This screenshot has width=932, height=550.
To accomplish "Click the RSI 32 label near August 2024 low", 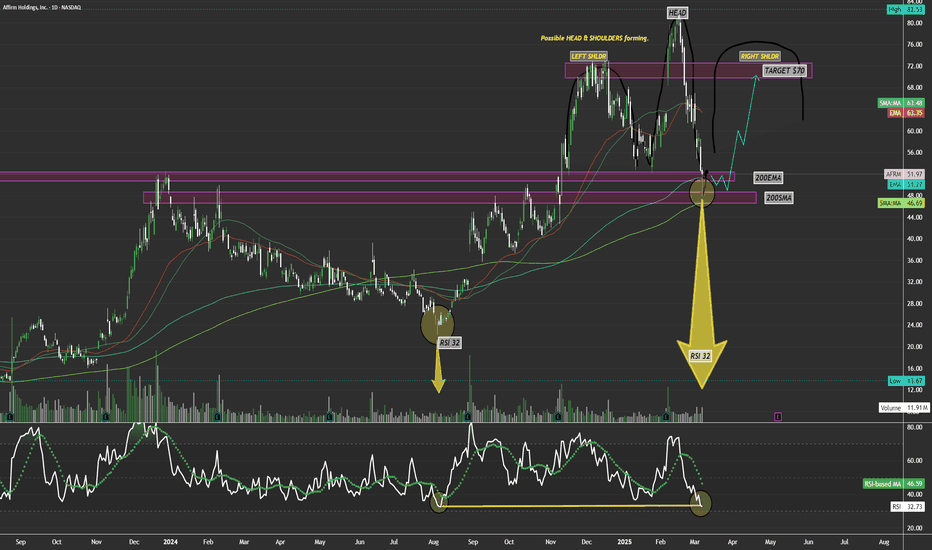I will click(x=450, y=342).
